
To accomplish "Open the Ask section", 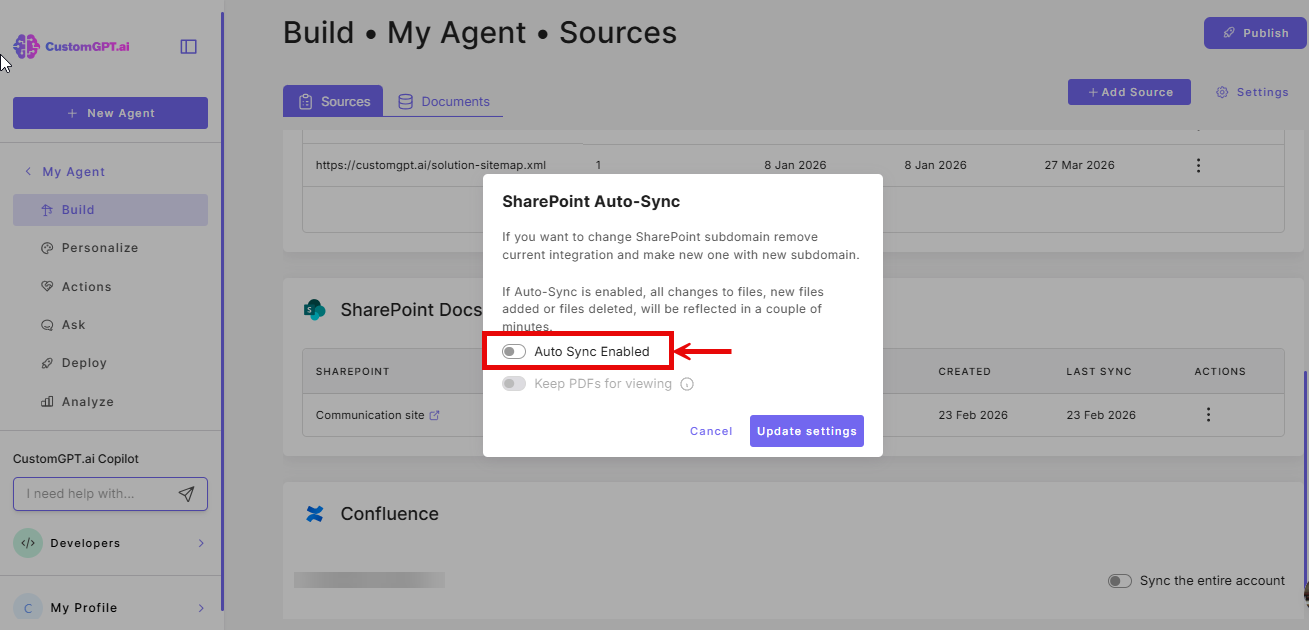I will 110,324.
